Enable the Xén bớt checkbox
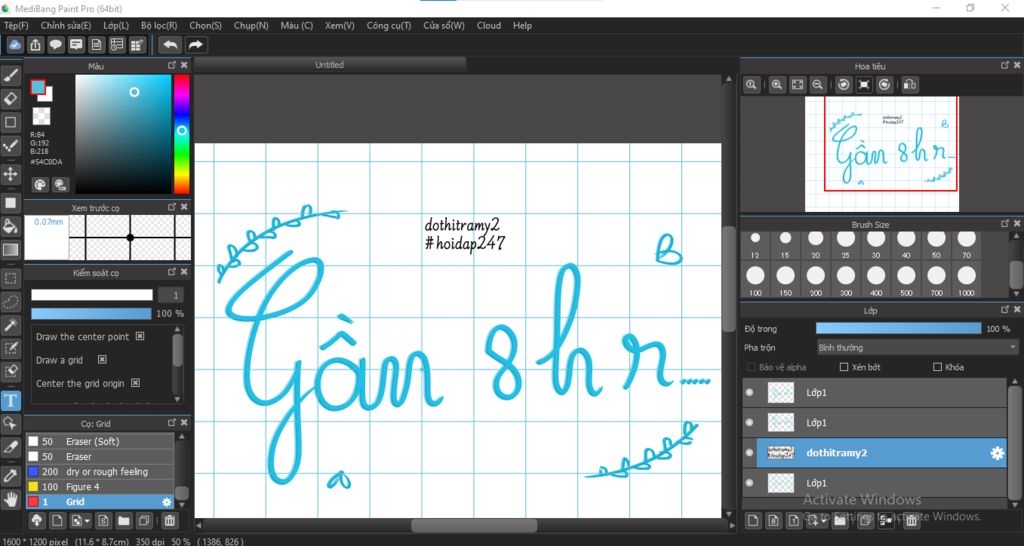Viewport: 1024px width, 546px height. 844,367
